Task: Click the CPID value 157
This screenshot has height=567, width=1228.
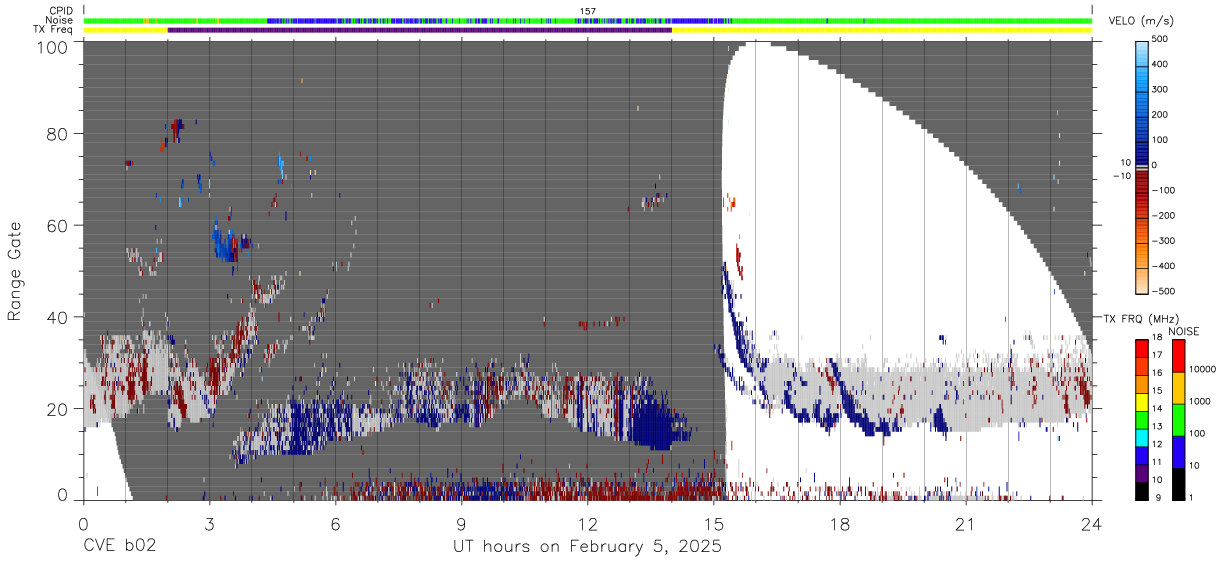Action: 588,11
